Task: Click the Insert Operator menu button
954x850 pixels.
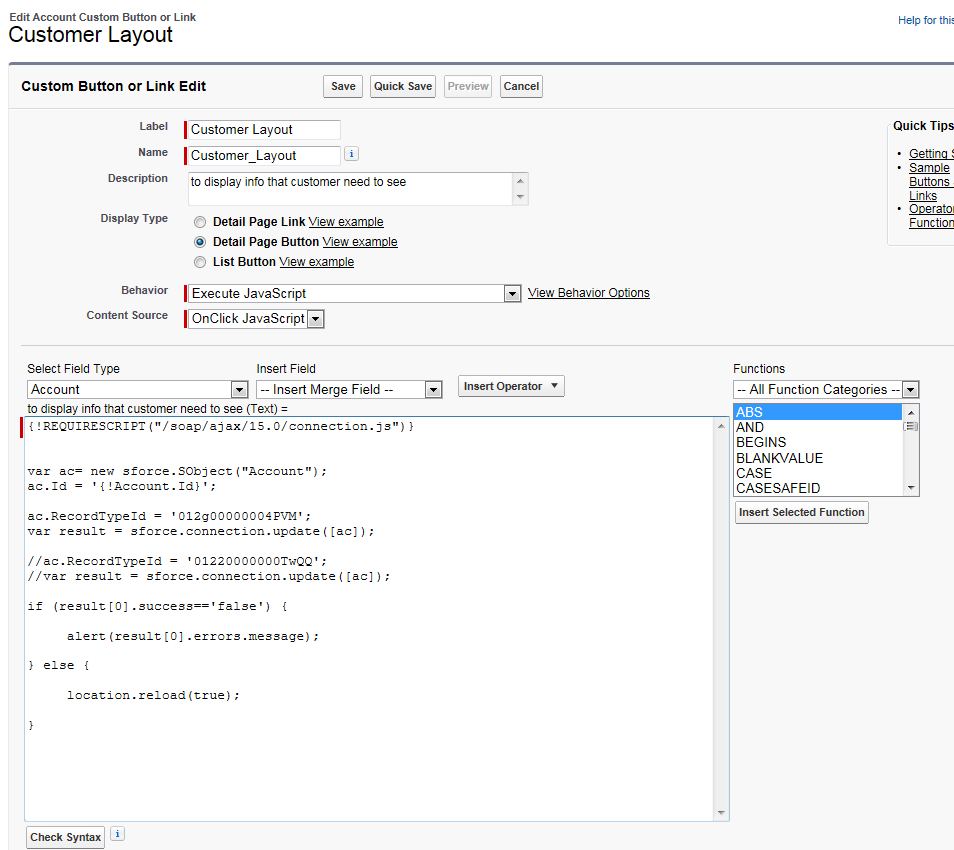Action: point(513,386)
